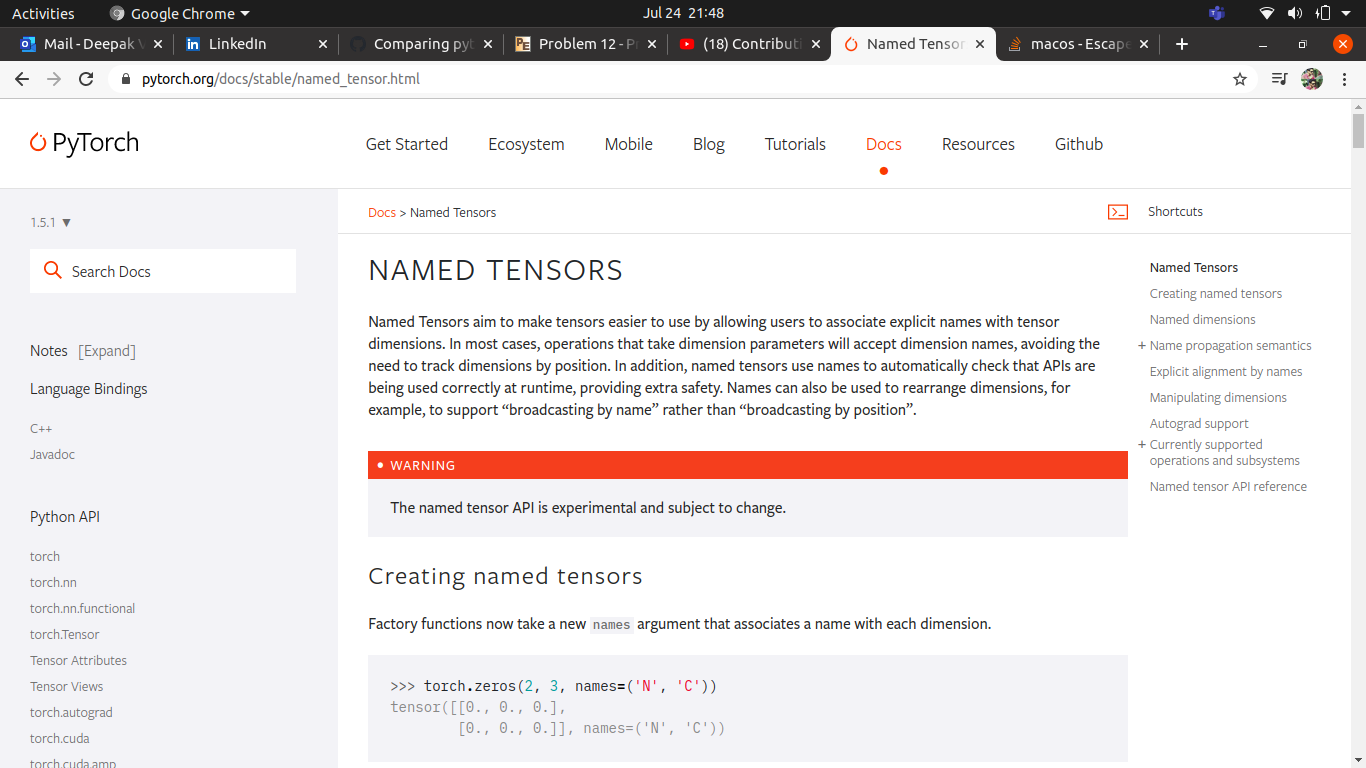Bookmark this page with the star icon
The height and width of the screenshot is (768, 1366).
(1240, 79)
